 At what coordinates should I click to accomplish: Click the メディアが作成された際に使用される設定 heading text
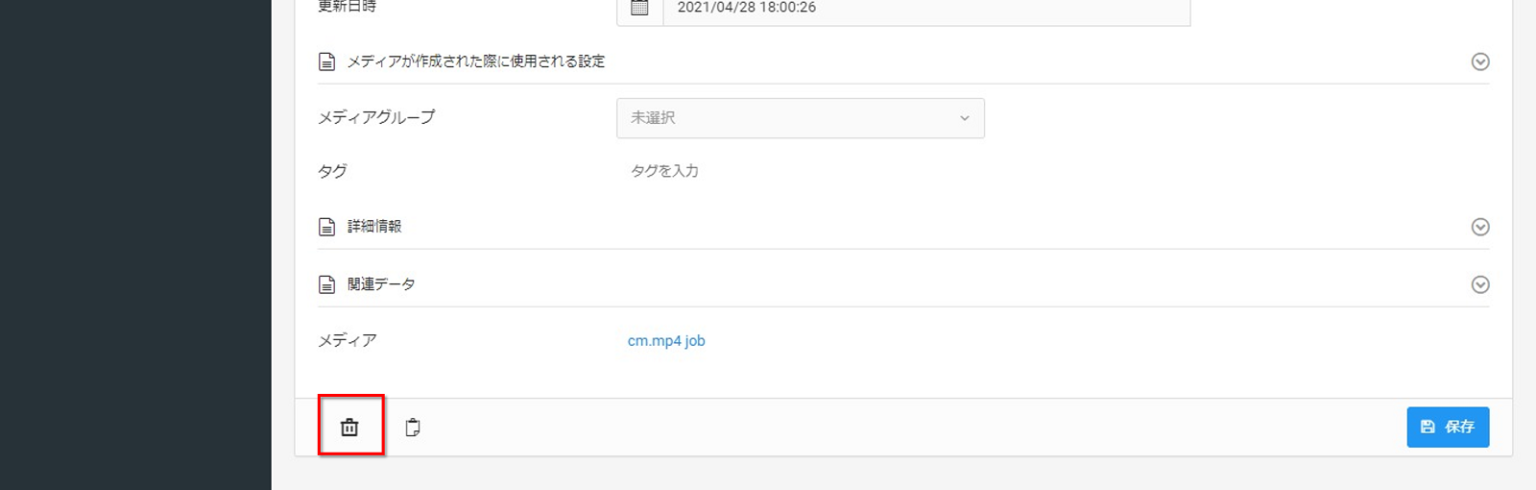click(x=475, y=62)
